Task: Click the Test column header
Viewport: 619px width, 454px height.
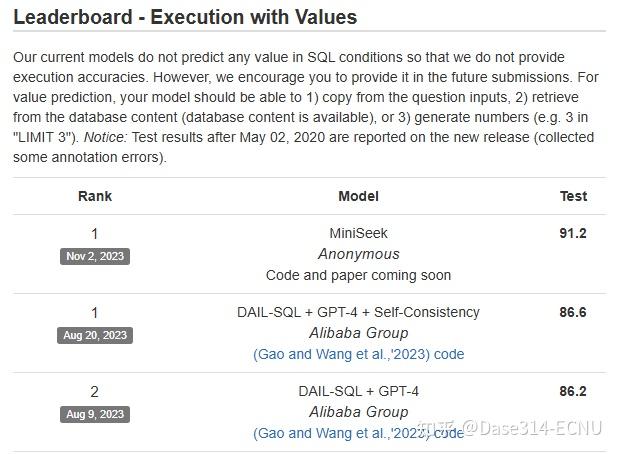Action: coord(573,196)
